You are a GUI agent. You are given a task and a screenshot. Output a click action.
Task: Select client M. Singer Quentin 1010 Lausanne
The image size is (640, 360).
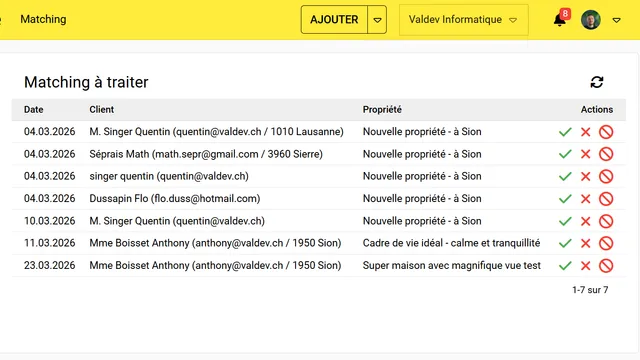click(x=216, y=132)
